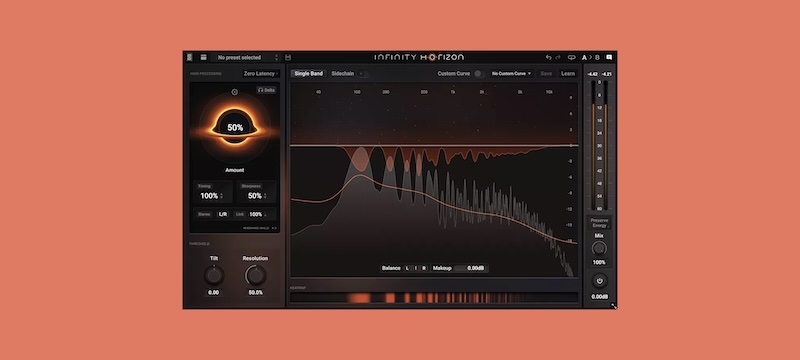Click the 50% Amount black hole dial
Image resolution: width=800 pixels, height=360 pixels.
click(x=235, y=127)
